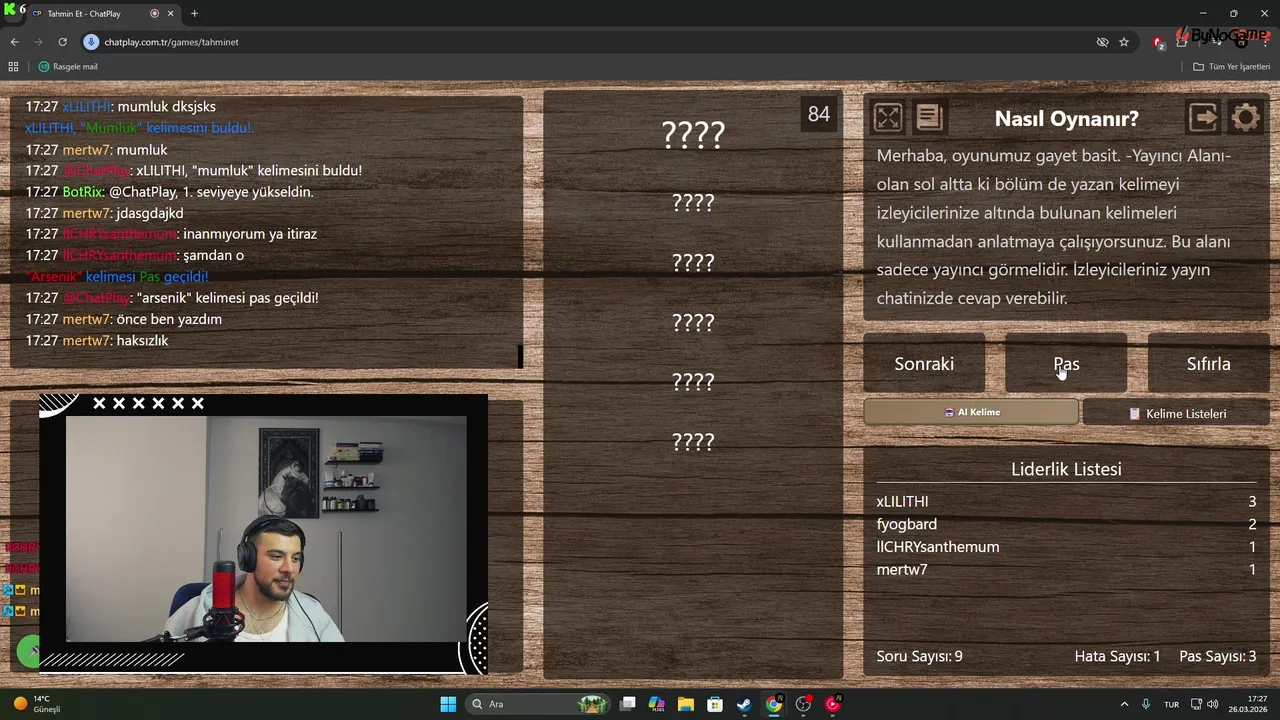Click the taskbar Ara search box

(539, 704)
